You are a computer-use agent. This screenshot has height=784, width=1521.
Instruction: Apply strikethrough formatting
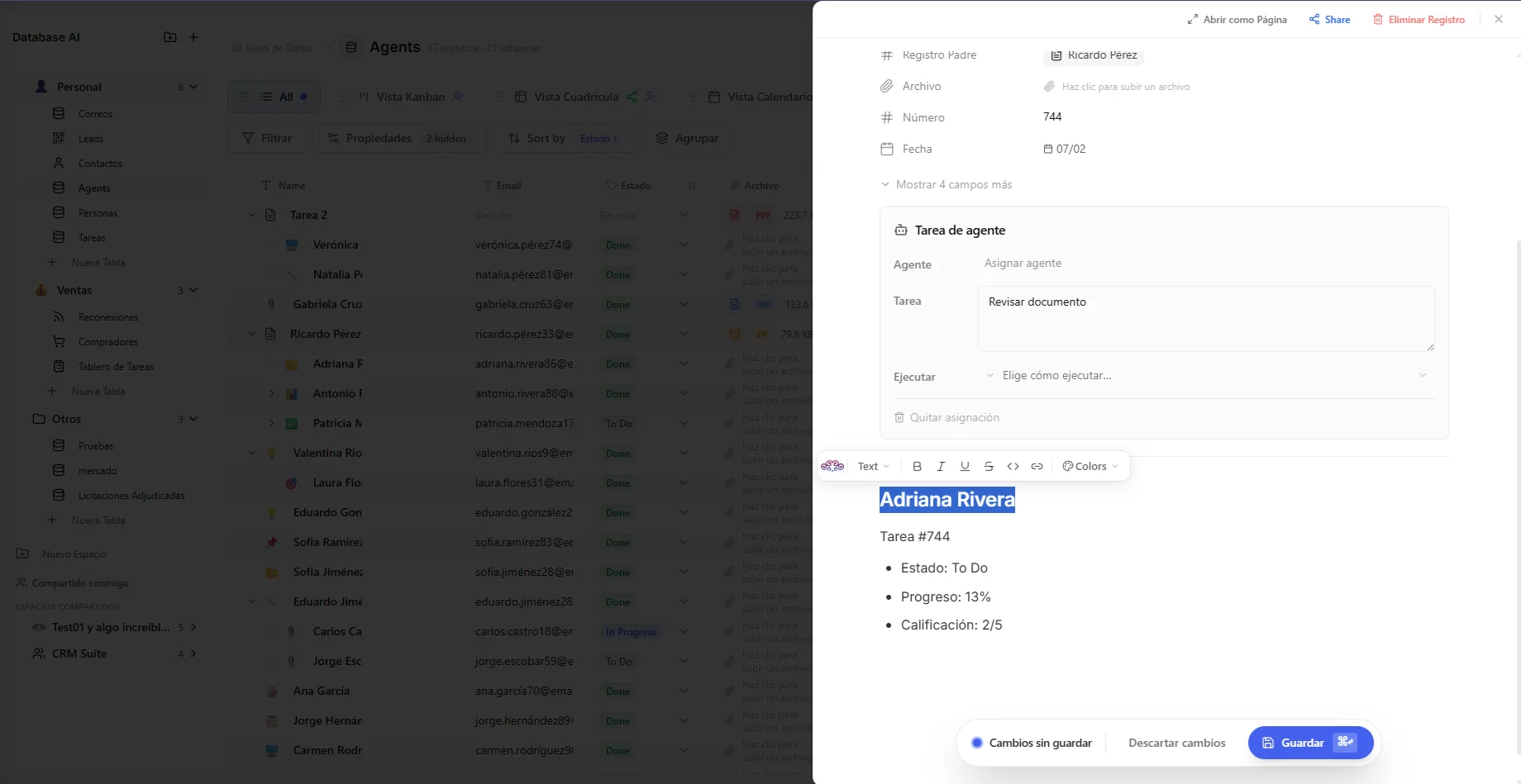[989, 467]
